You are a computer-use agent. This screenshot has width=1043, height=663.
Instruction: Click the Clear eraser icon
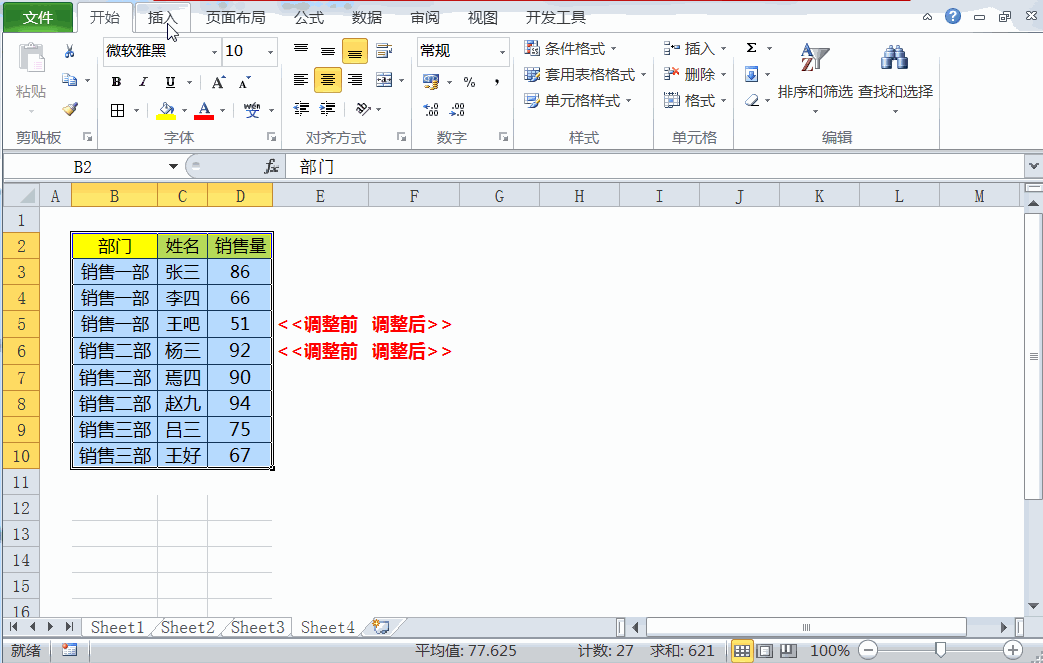(752, 100)
